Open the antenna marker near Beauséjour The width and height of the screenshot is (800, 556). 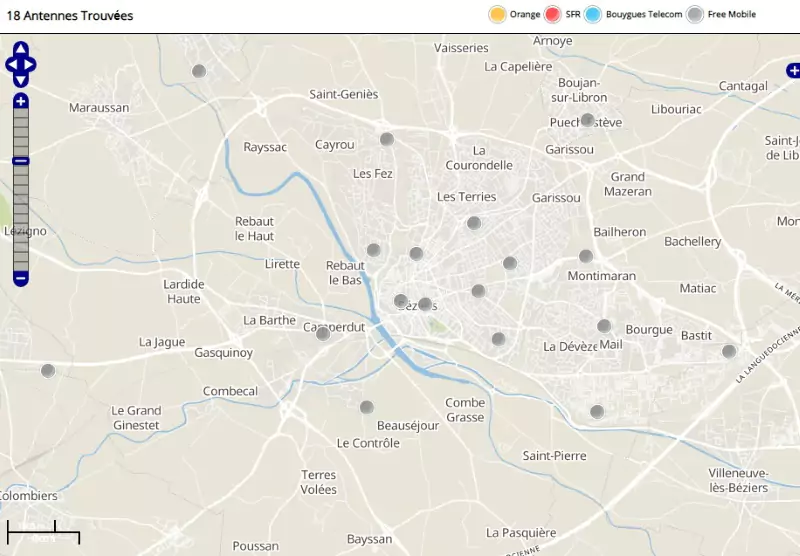click(x=367, y=407)
